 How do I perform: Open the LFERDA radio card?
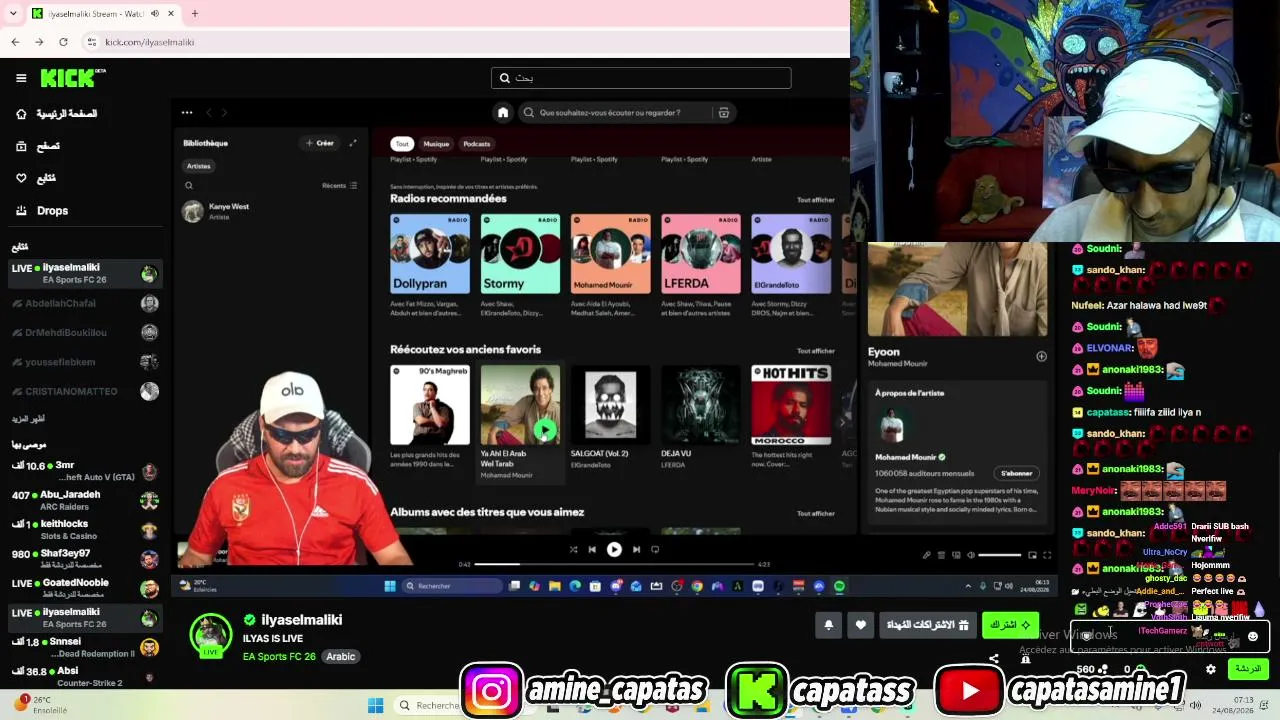[x=700, y=265]
